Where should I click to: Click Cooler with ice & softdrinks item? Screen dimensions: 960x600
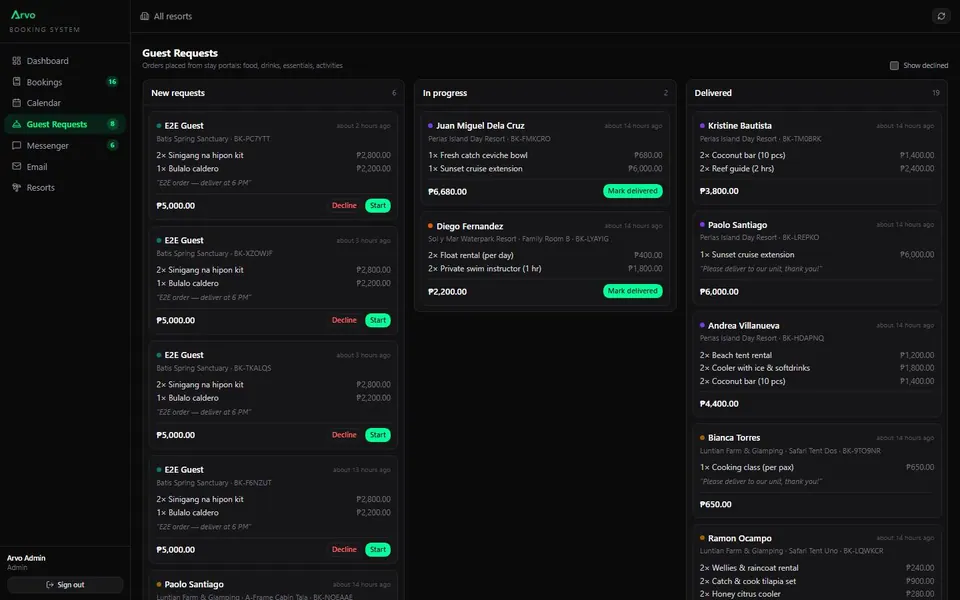pos(755,368)
